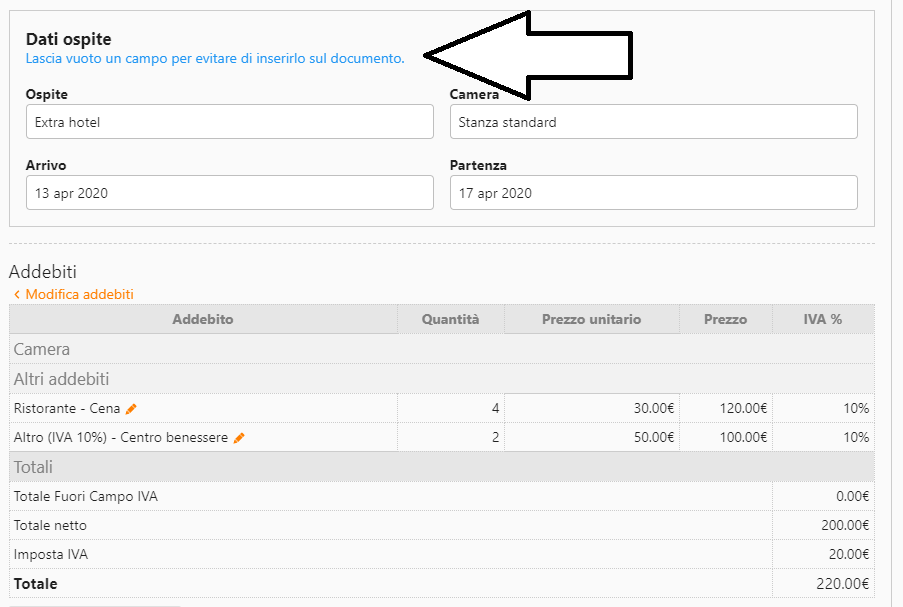
Task: Click the Quantità column header
Action: (x=450, y=319)
